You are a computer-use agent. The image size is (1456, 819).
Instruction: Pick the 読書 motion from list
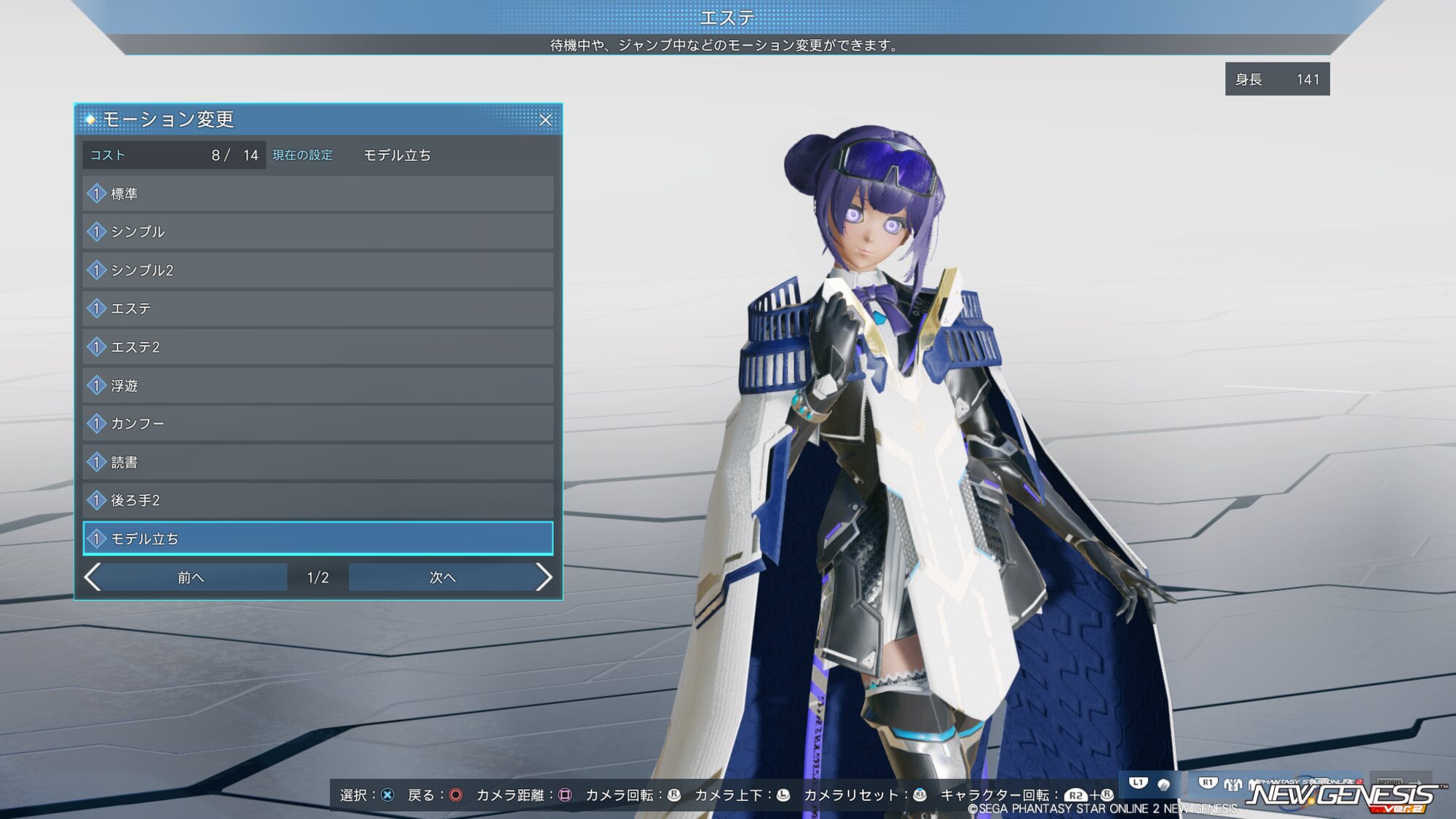tap(318, 462)
